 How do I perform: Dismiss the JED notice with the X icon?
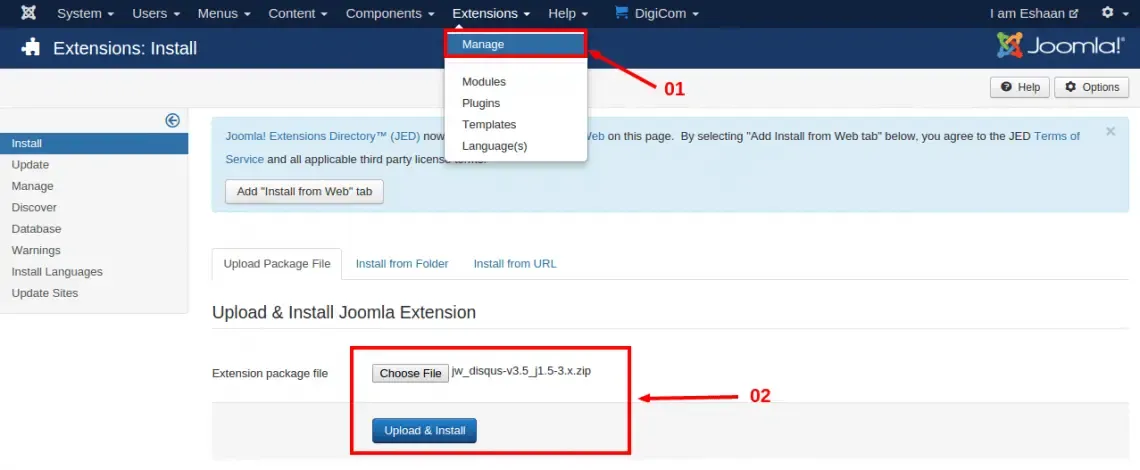coord(1110,132)
